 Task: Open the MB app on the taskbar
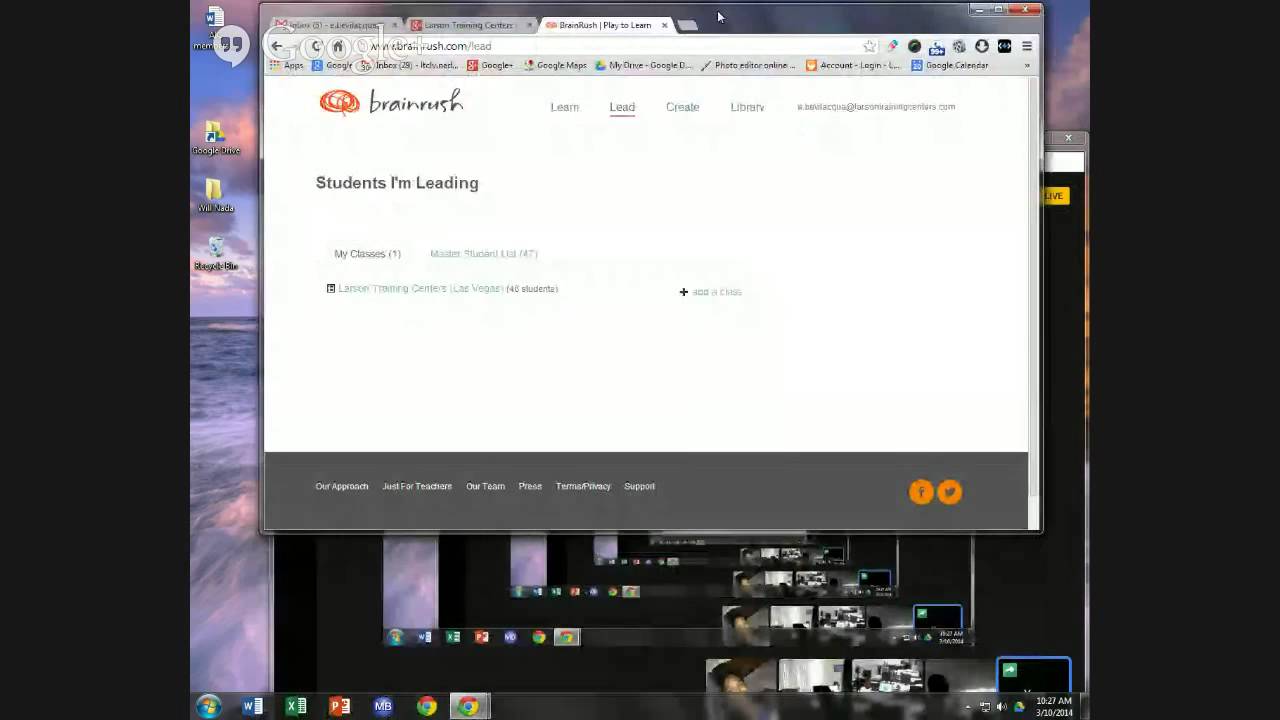(x=383, y=706)
